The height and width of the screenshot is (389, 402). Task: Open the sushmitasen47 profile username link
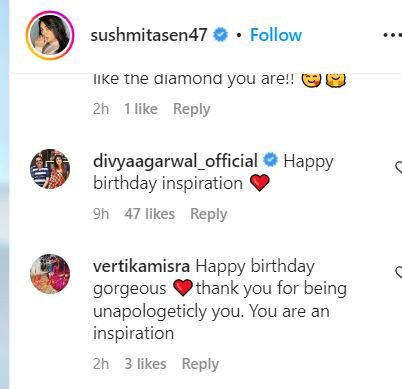coord(149,35)
